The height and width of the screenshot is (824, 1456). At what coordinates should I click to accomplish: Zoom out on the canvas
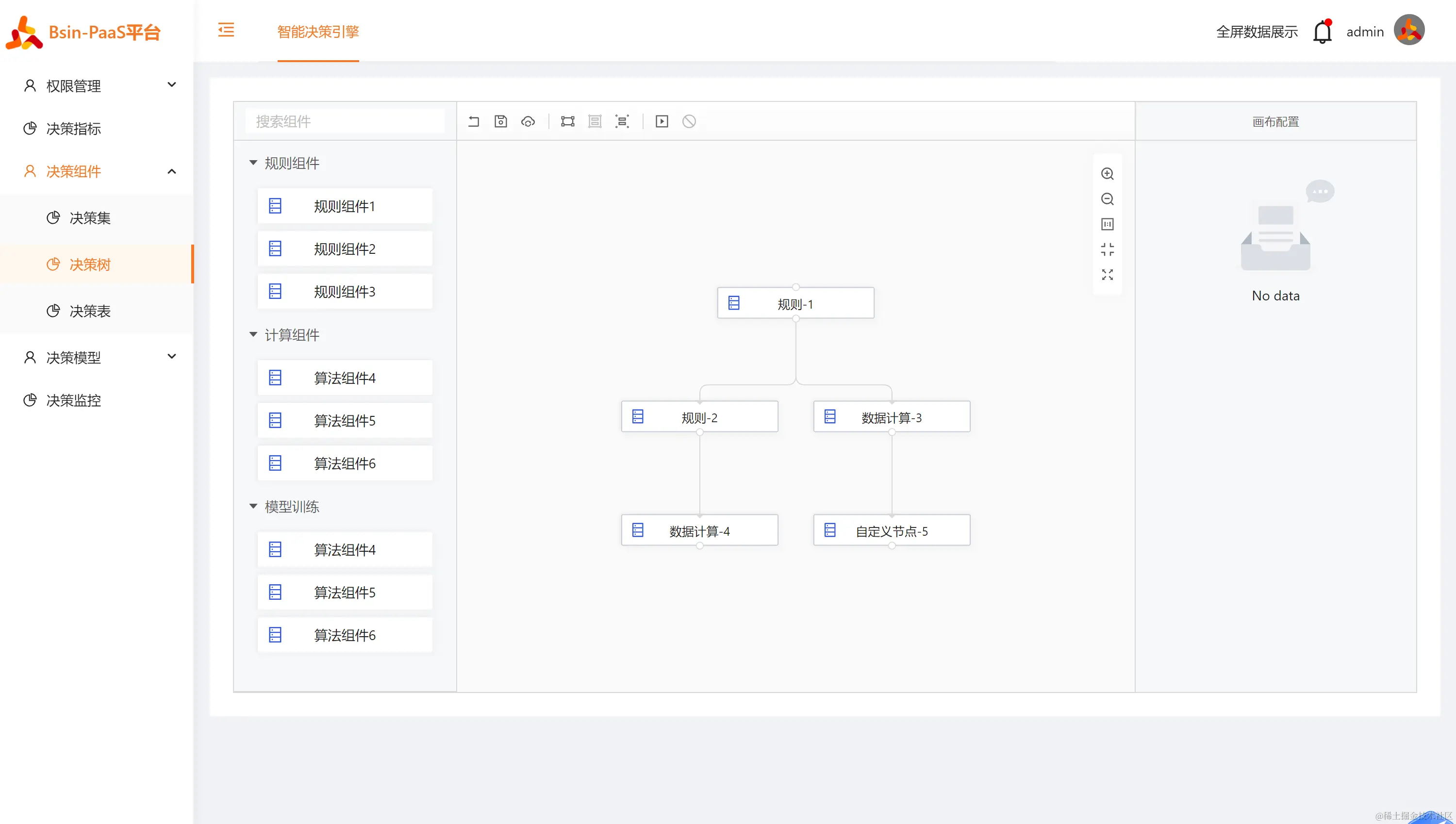click(1108, 199)
